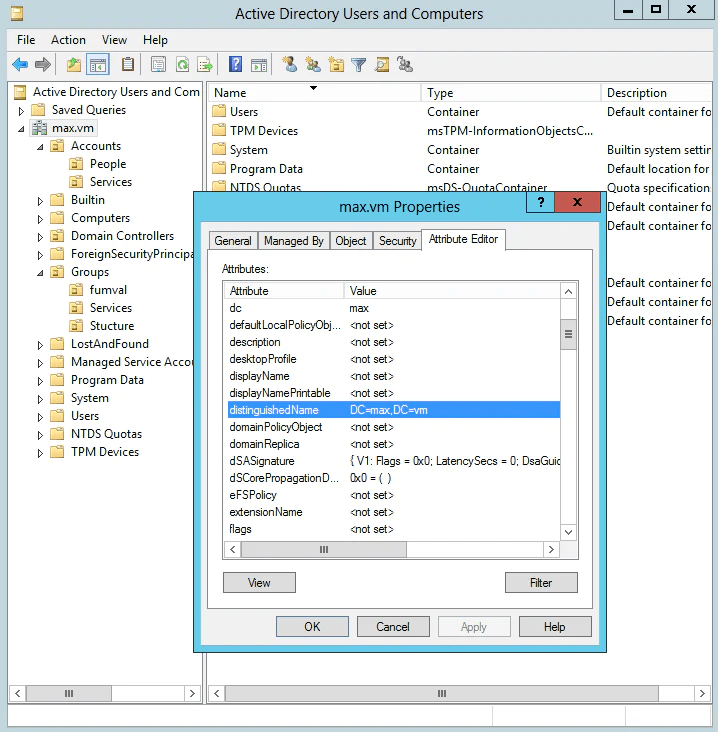
Task: Click the max.vm domain icon in tree
Action: click(x=39, y=128)
